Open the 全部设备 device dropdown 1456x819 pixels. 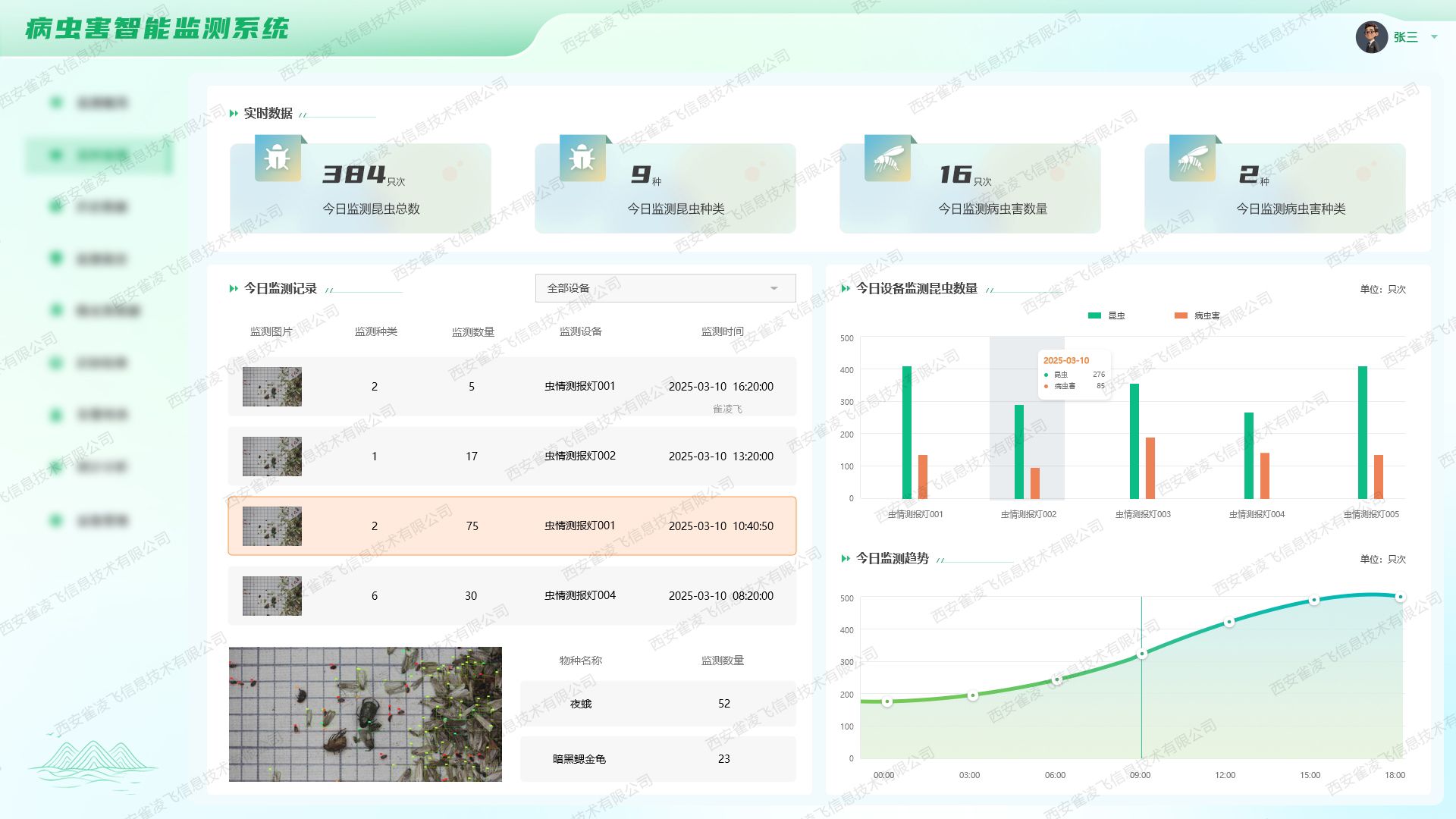point(665,288)
